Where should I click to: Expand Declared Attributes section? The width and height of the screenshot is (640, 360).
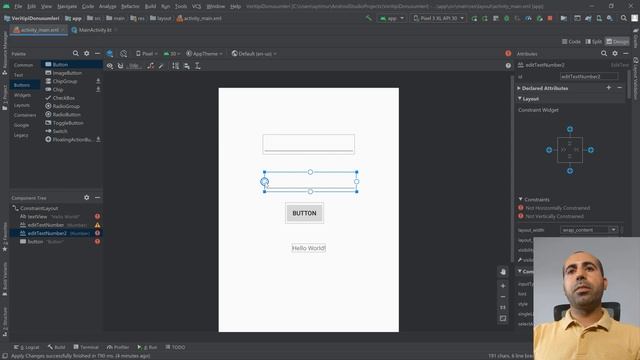519,88
